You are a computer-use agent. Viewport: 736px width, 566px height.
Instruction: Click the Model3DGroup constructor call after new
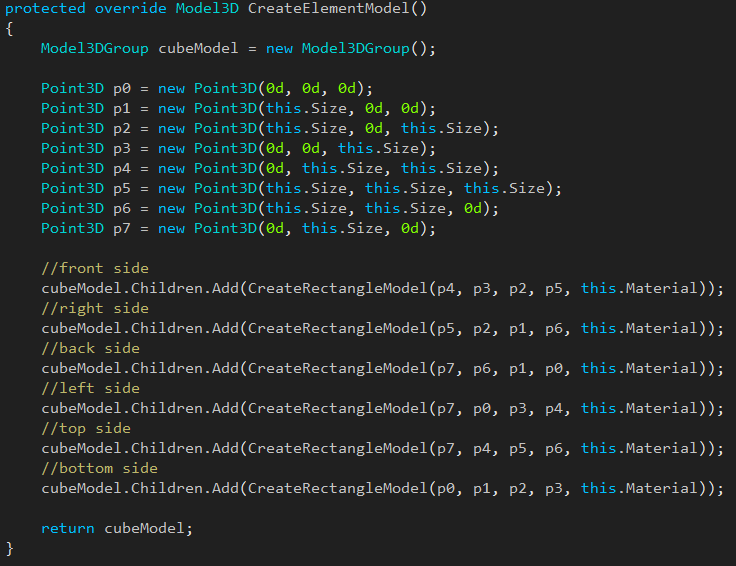[355, 48]
